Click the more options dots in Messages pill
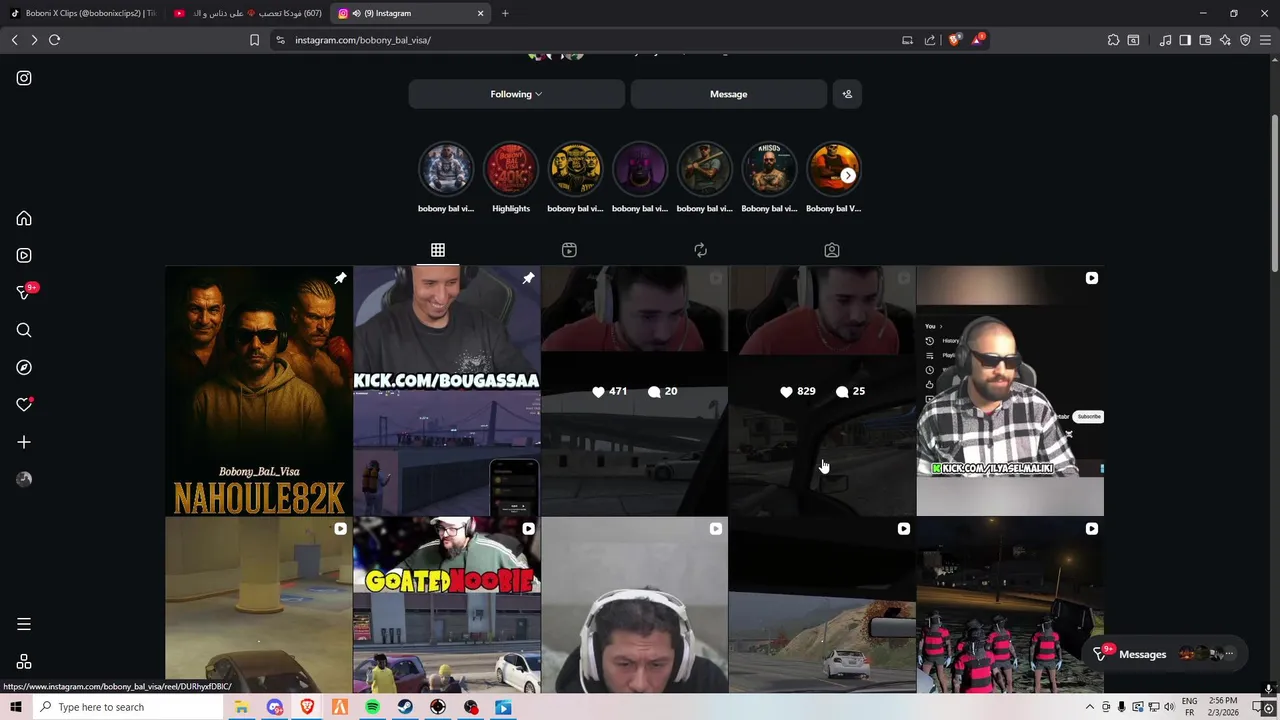This screenshot has height=720, width=1280. coord(1229,654)
